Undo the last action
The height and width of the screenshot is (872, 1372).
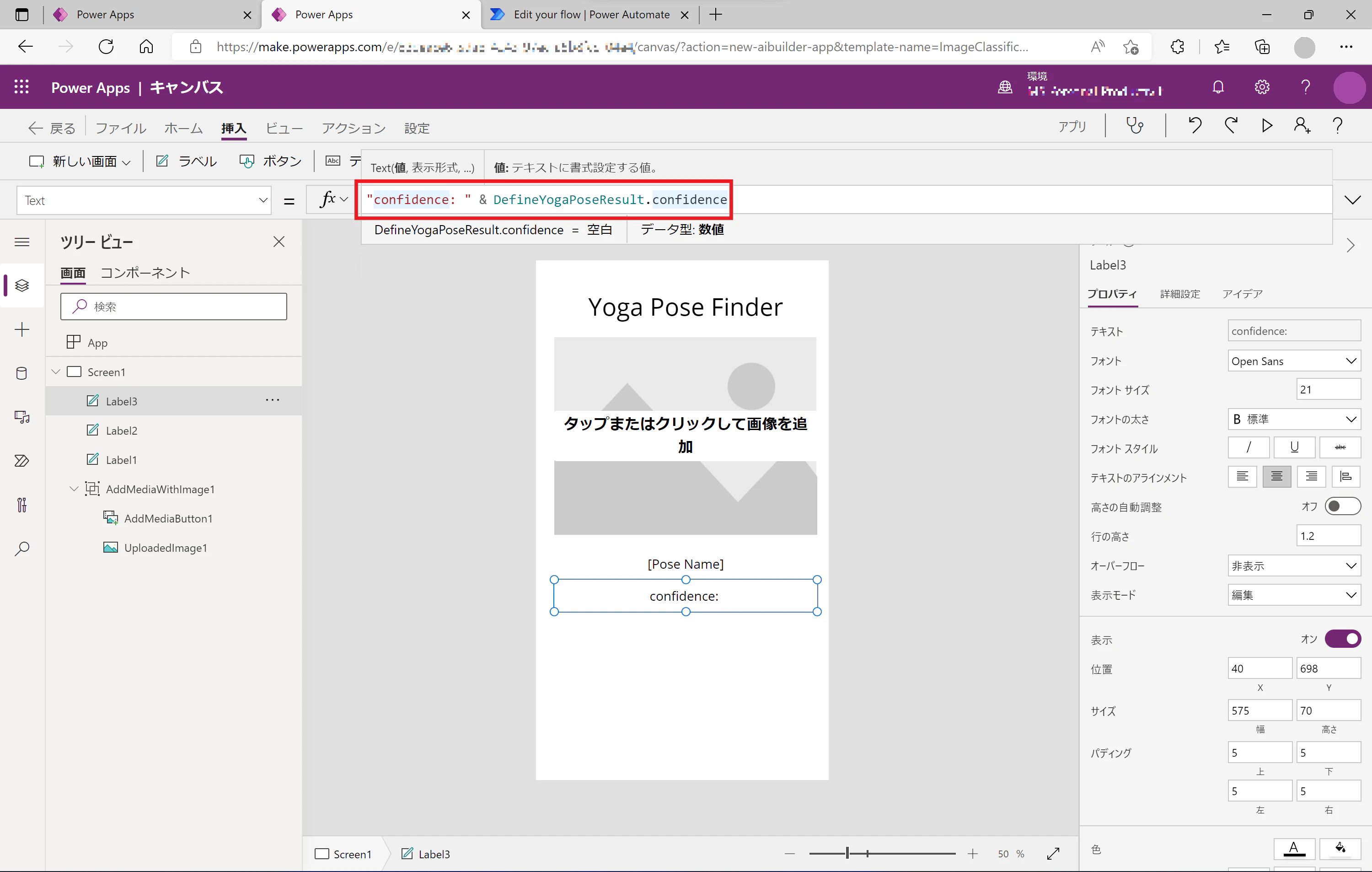tap(1195, 126)
